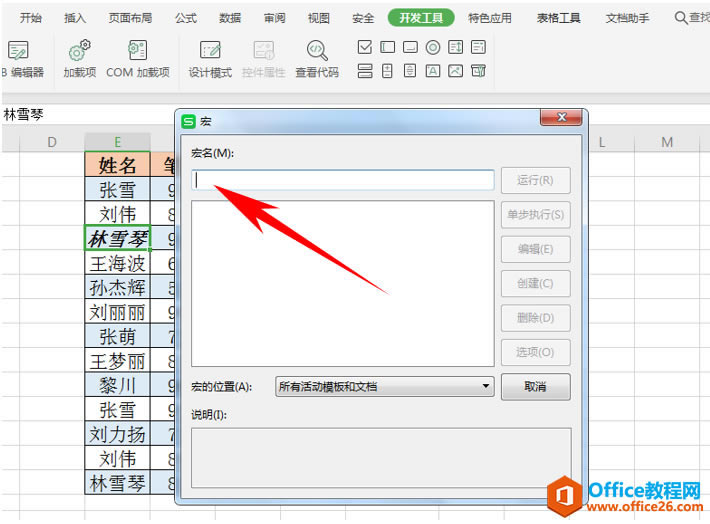The image size is (710, 524).
Task: Select column L header
Action: (x=602, y=142)
